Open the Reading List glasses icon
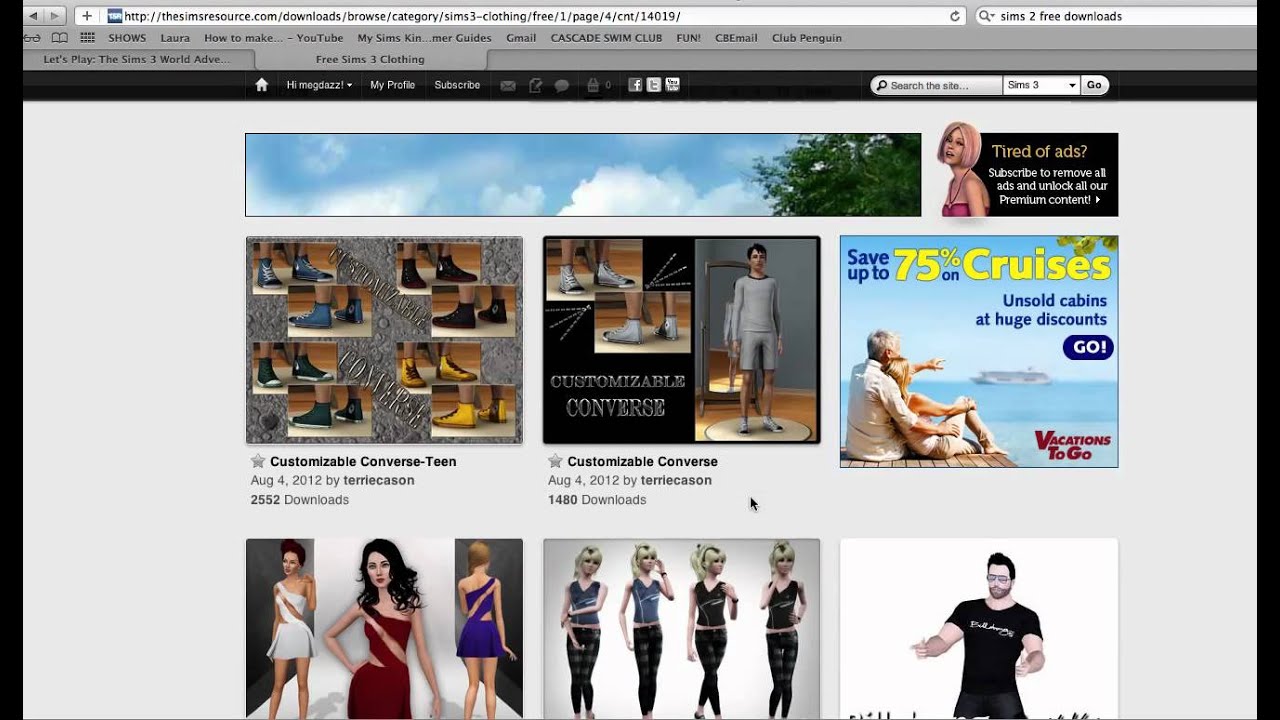The width and height of the screenshot is (1280, 720). tap(32, 38)
